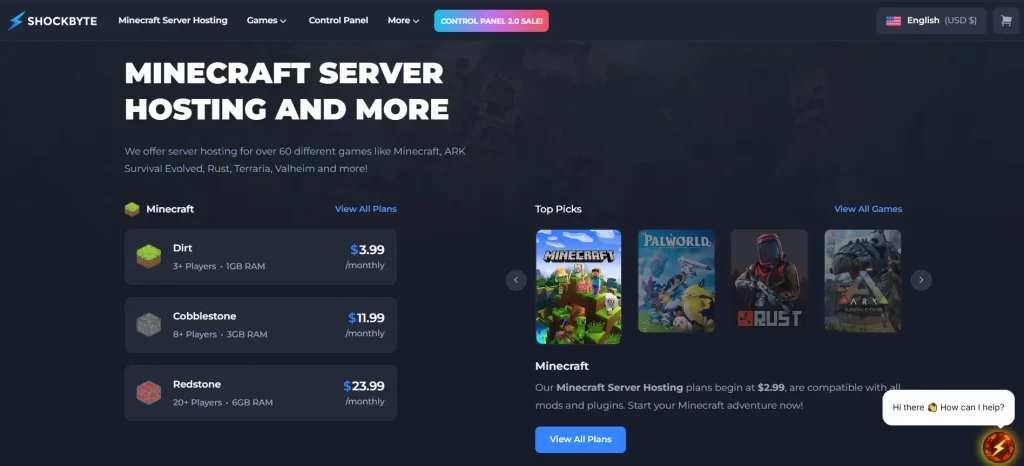Show previous Top Picks with left arrow
This screenshot has height=466, width=1024.
tap(516, 280)
